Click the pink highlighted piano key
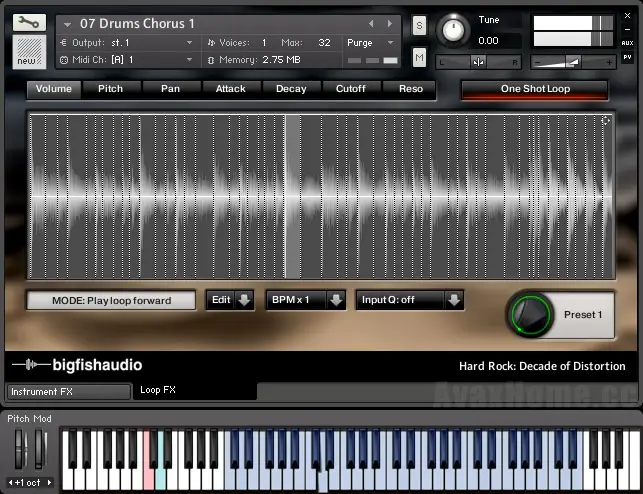643x494 pixels. pos(148,478)
